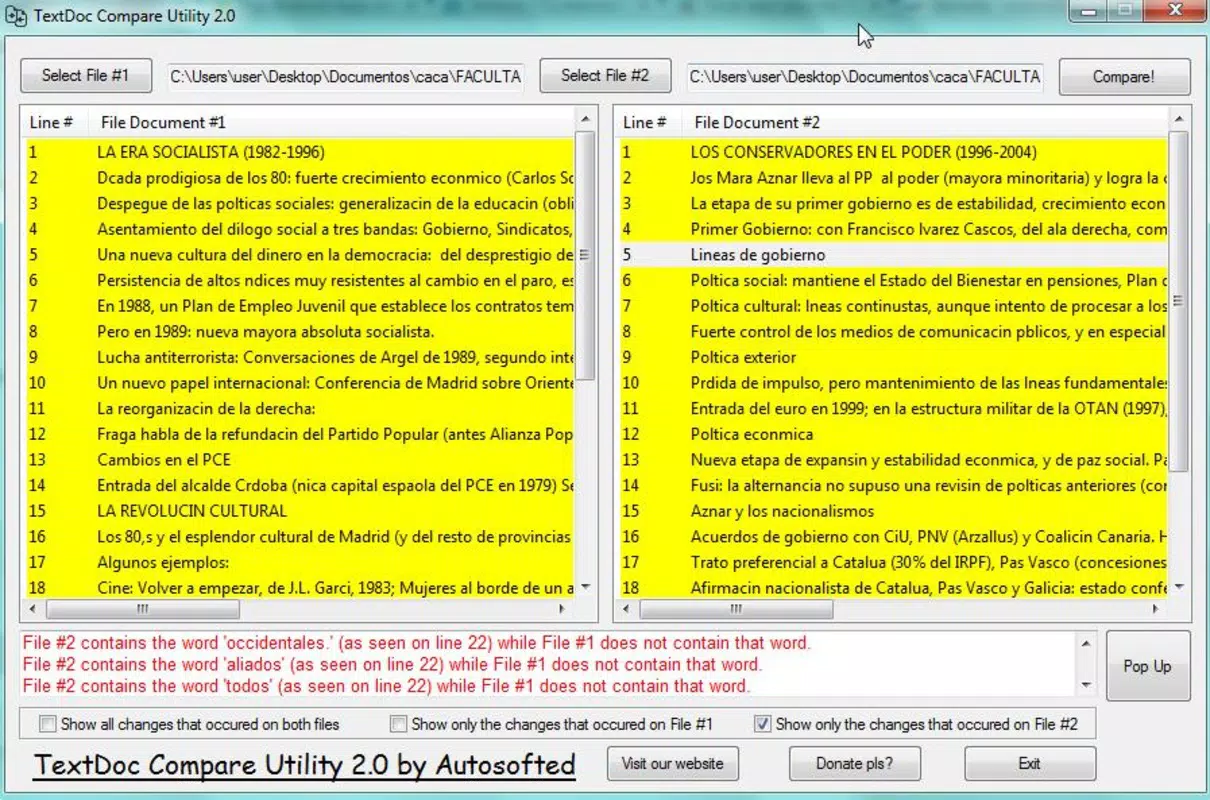Screen dimensions: 1210x800
Task: Click File #2 list scroll up arrow
Action: point(1179,119)
